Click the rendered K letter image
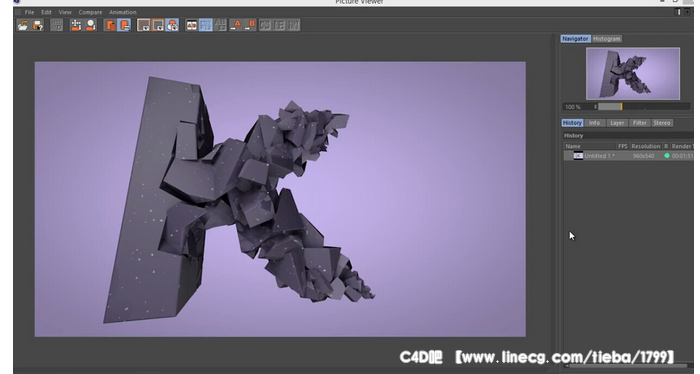This screenshot has width=700, height=374. point(280,199)
